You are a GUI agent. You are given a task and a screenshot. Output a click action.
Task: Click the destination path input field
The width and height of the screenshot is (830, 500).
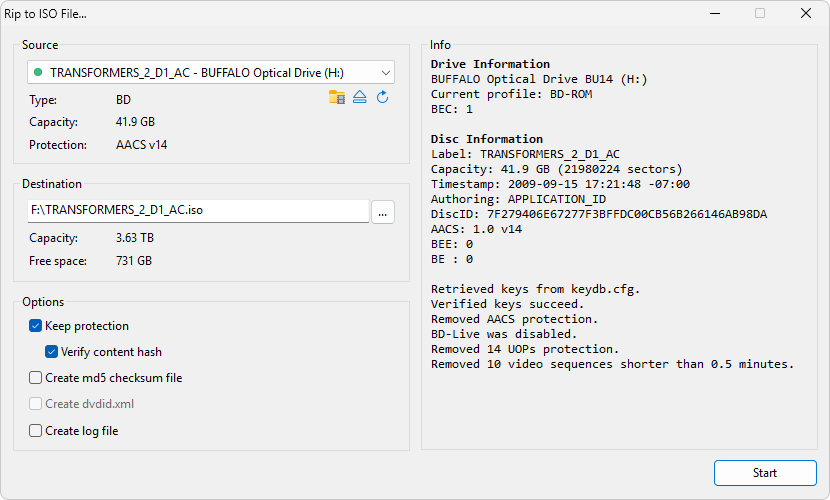[198, 211]
